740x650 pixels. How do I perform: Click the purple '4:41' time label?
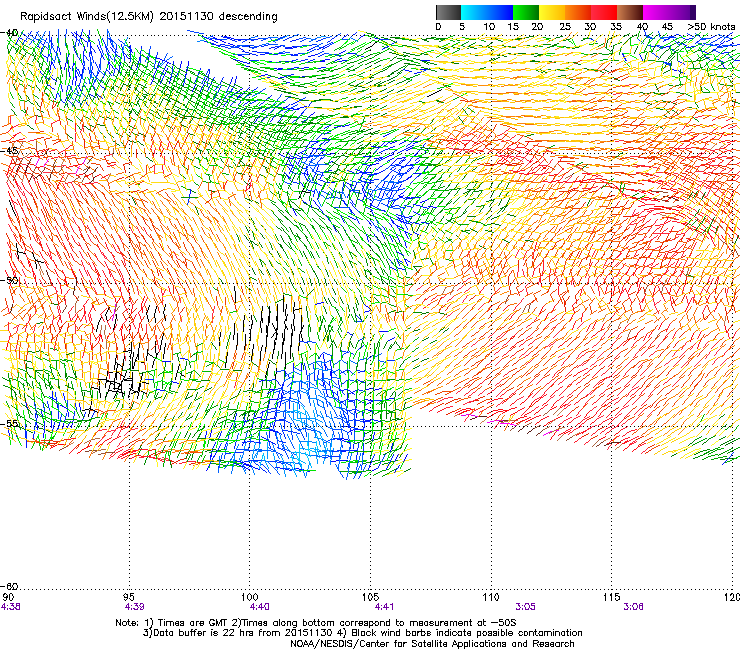click(x=384, y=607)
